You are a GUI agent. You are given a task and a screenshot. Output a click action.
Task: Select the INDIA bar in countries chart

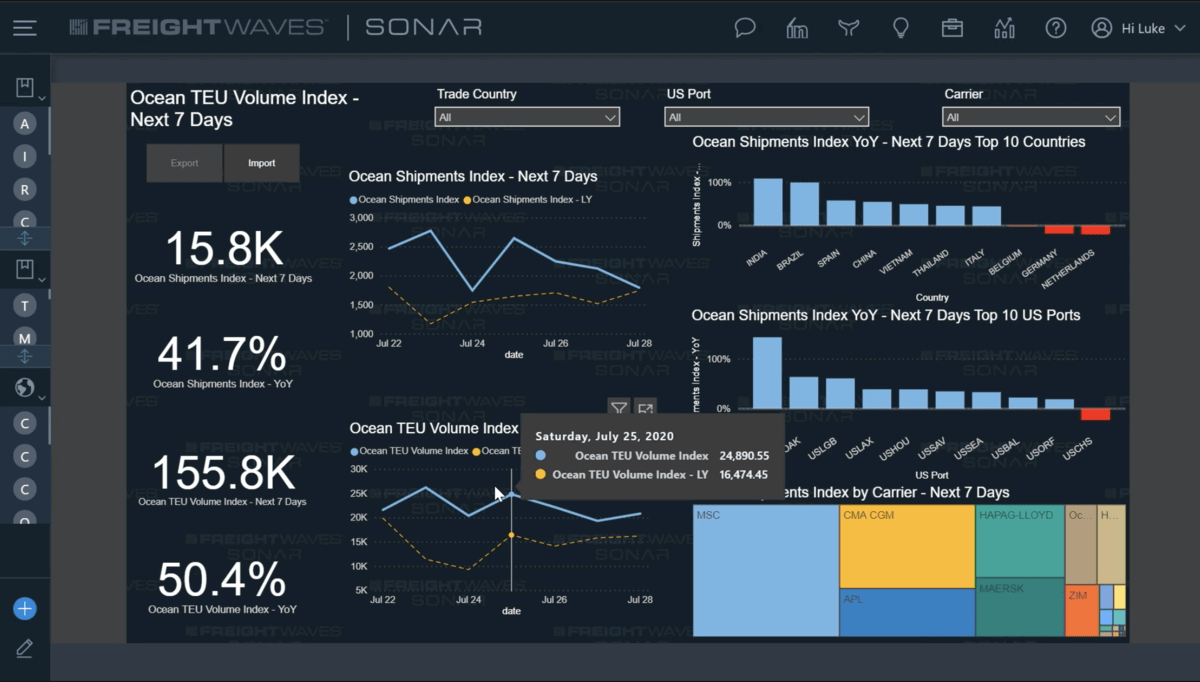click(768, 202)
